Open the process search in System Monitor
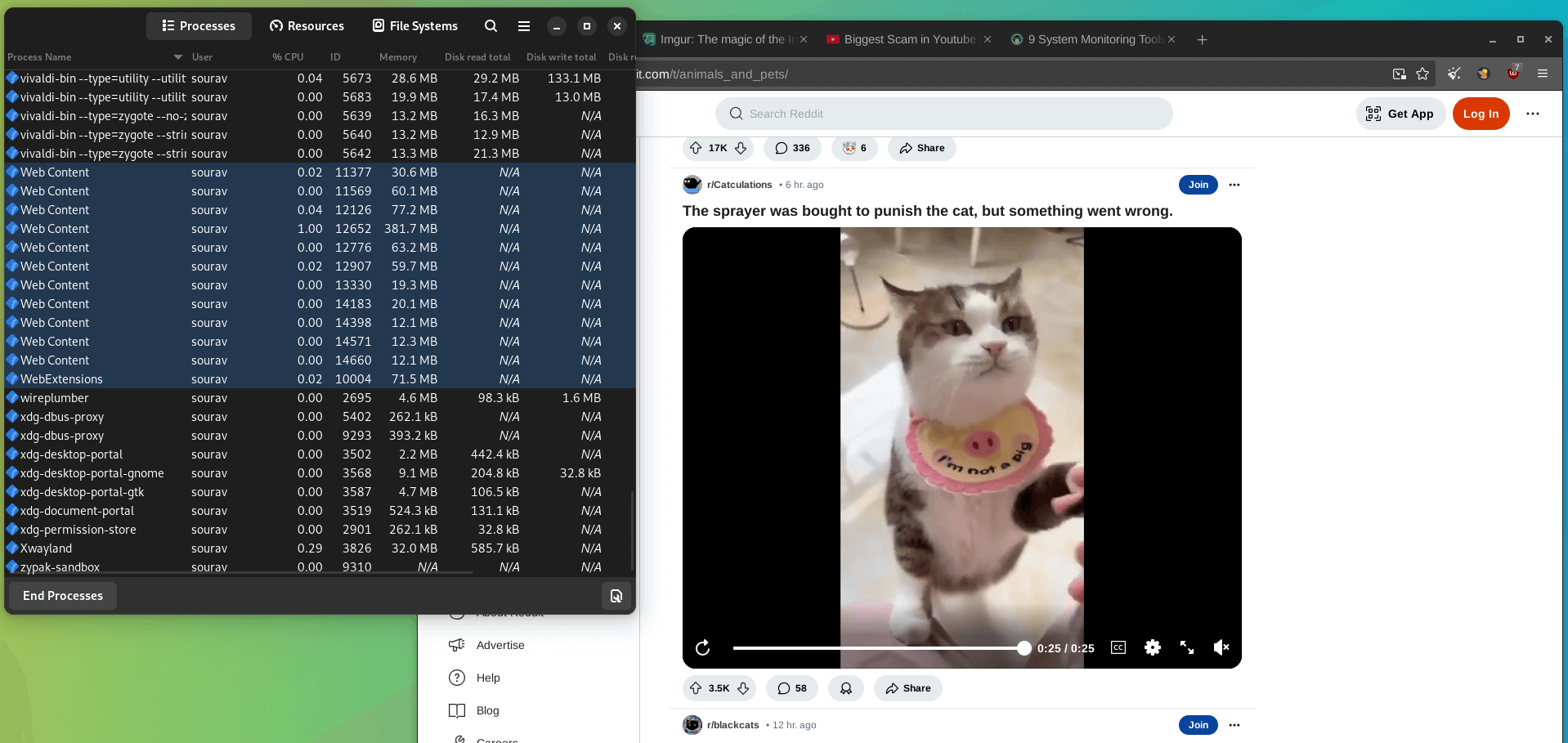 coord(491,26)
